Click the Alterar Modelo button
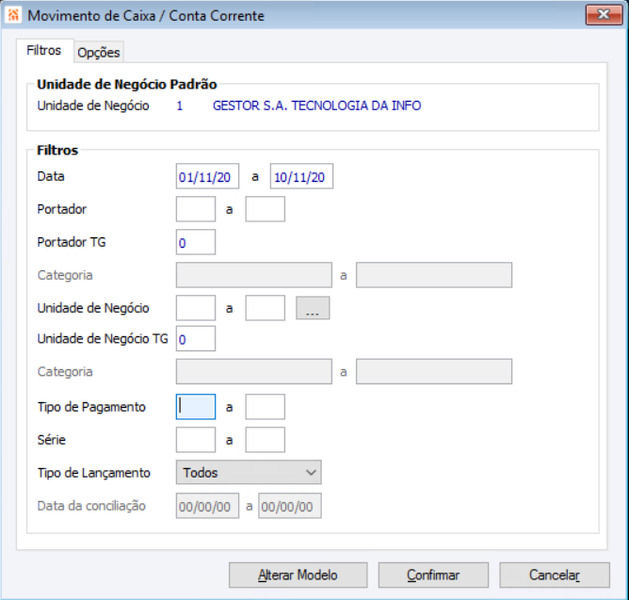 pyautogui.click(x=298, y=575)
